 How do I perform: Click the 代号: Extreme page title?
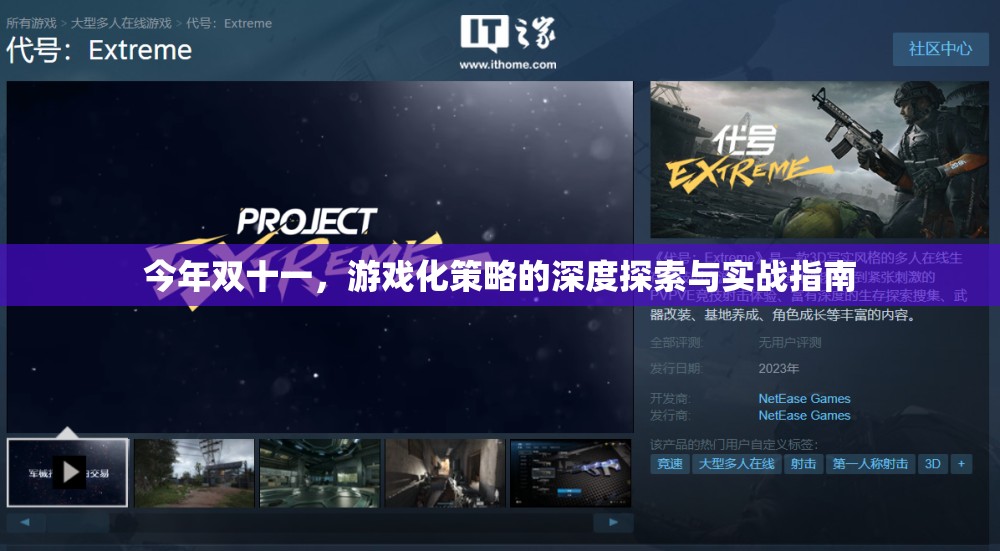(x=99, y=50)
